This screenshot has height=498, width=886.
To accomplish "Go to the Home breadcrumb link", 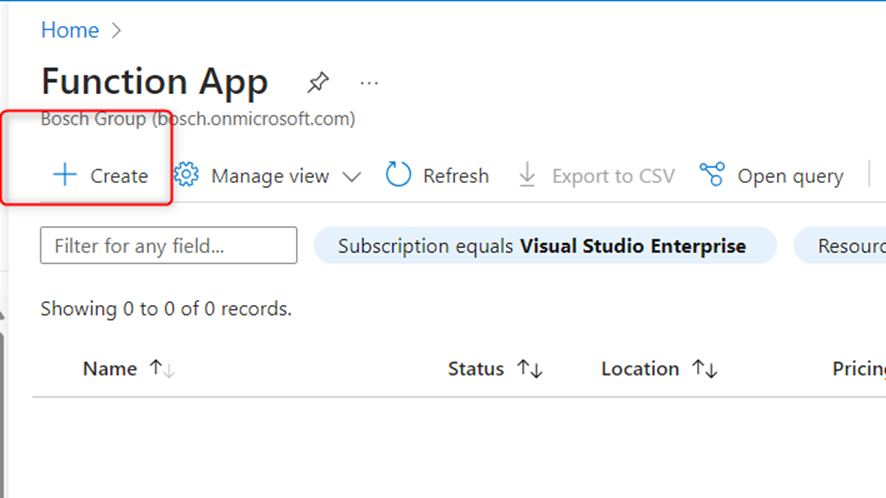I will pos(70,30).
